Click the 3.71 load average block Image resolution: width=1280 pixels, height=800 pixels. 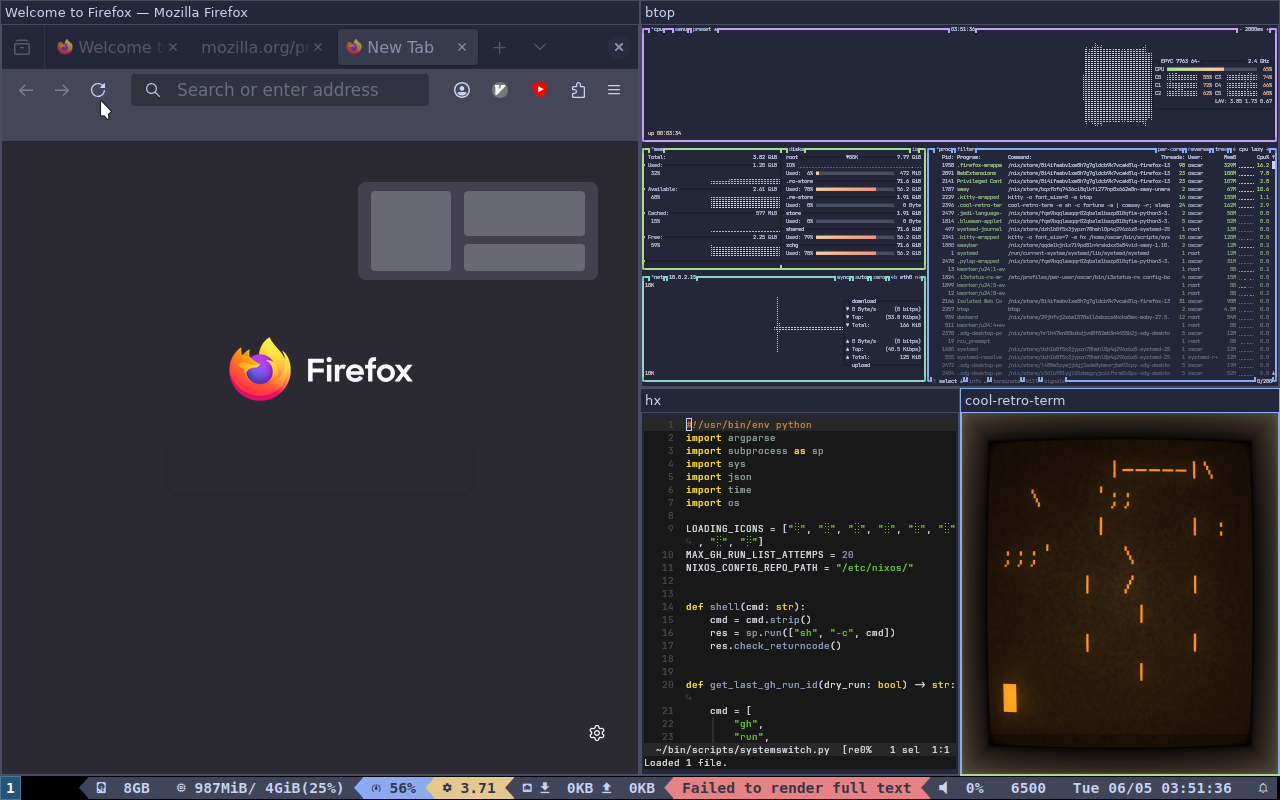pyautogui.click(x=469, y=788)
